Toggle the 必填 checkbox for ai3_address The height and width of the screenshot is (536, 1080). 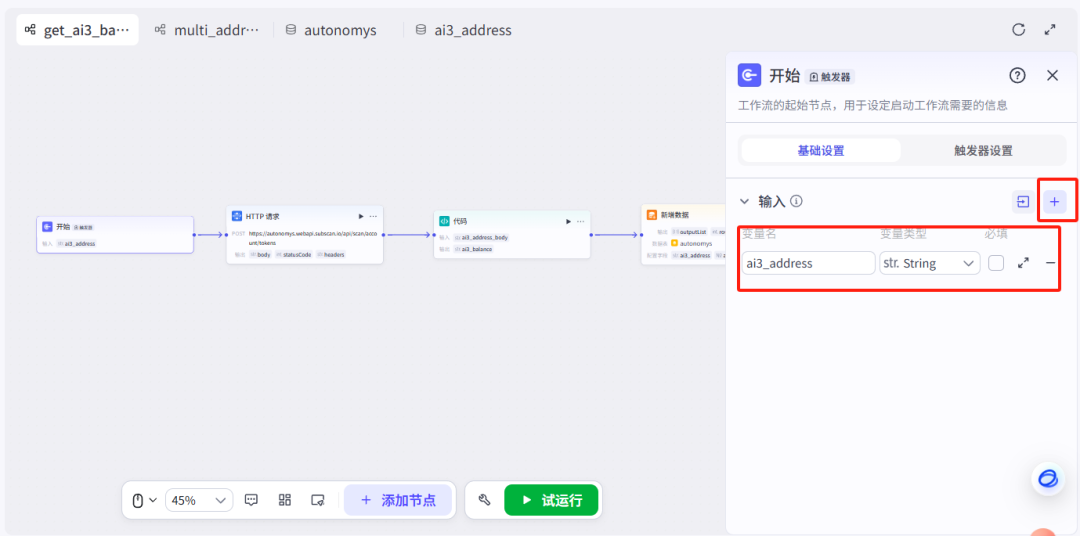click(x=995, y=263)
